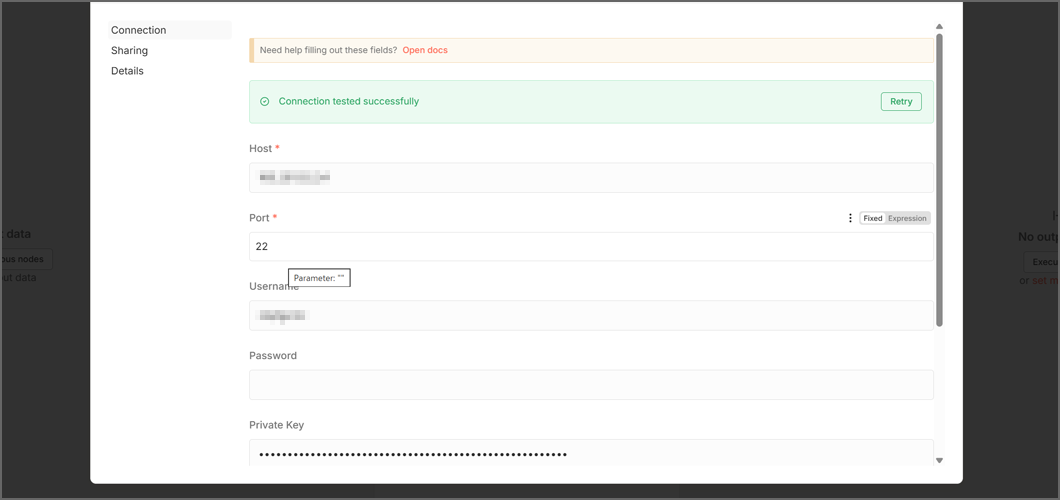Click the "Need help filling out these fields?" notice

click(328, 50)
